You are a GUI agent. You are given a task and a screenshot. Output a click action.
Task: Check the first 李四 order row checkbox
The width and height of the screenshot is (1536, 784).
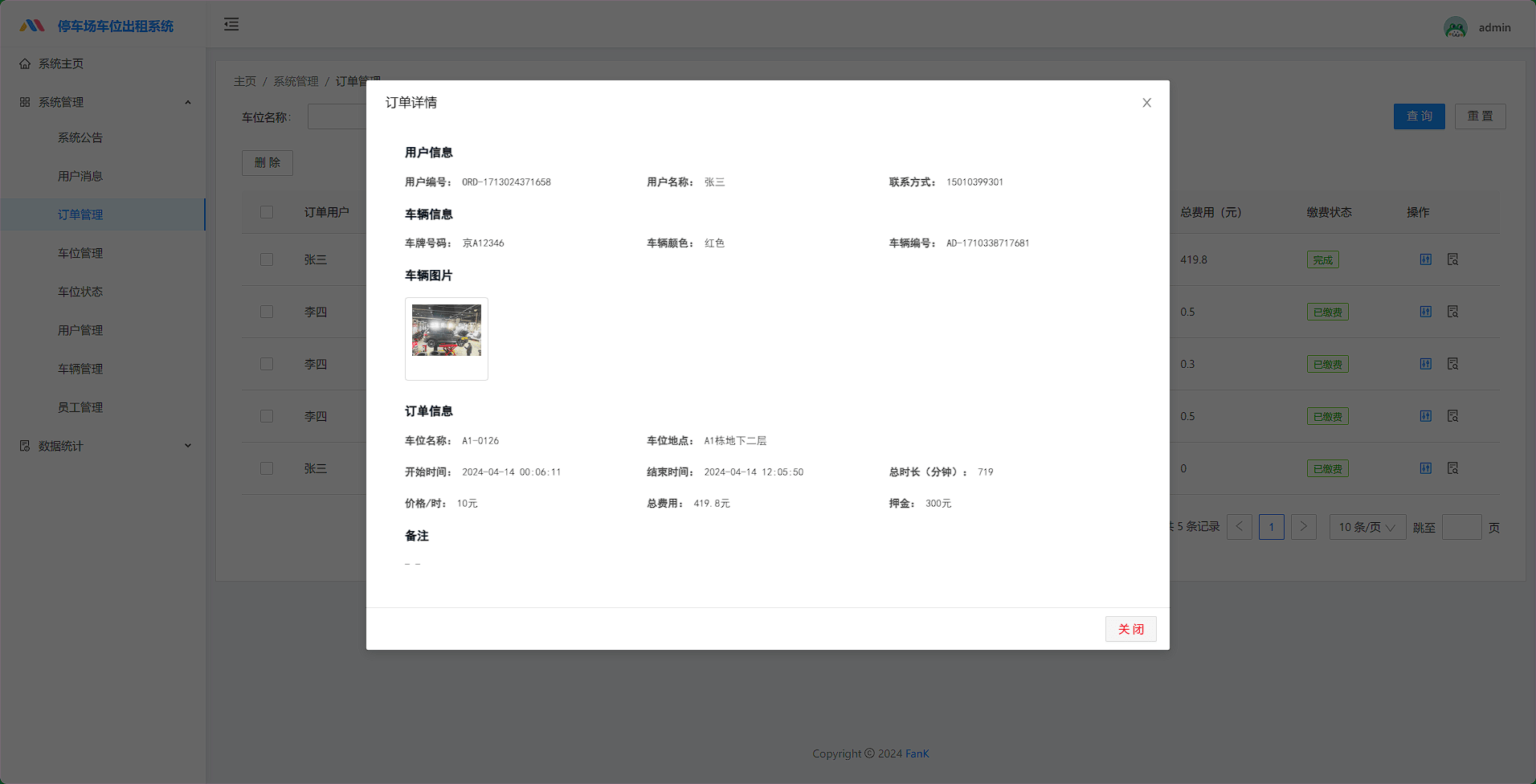pos(267,312)
